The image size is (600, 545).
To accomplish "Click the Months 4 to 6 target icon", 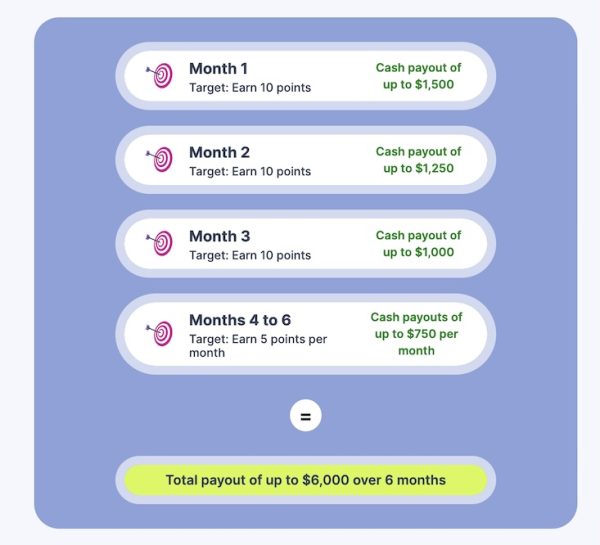I will [x=161, y=334].
